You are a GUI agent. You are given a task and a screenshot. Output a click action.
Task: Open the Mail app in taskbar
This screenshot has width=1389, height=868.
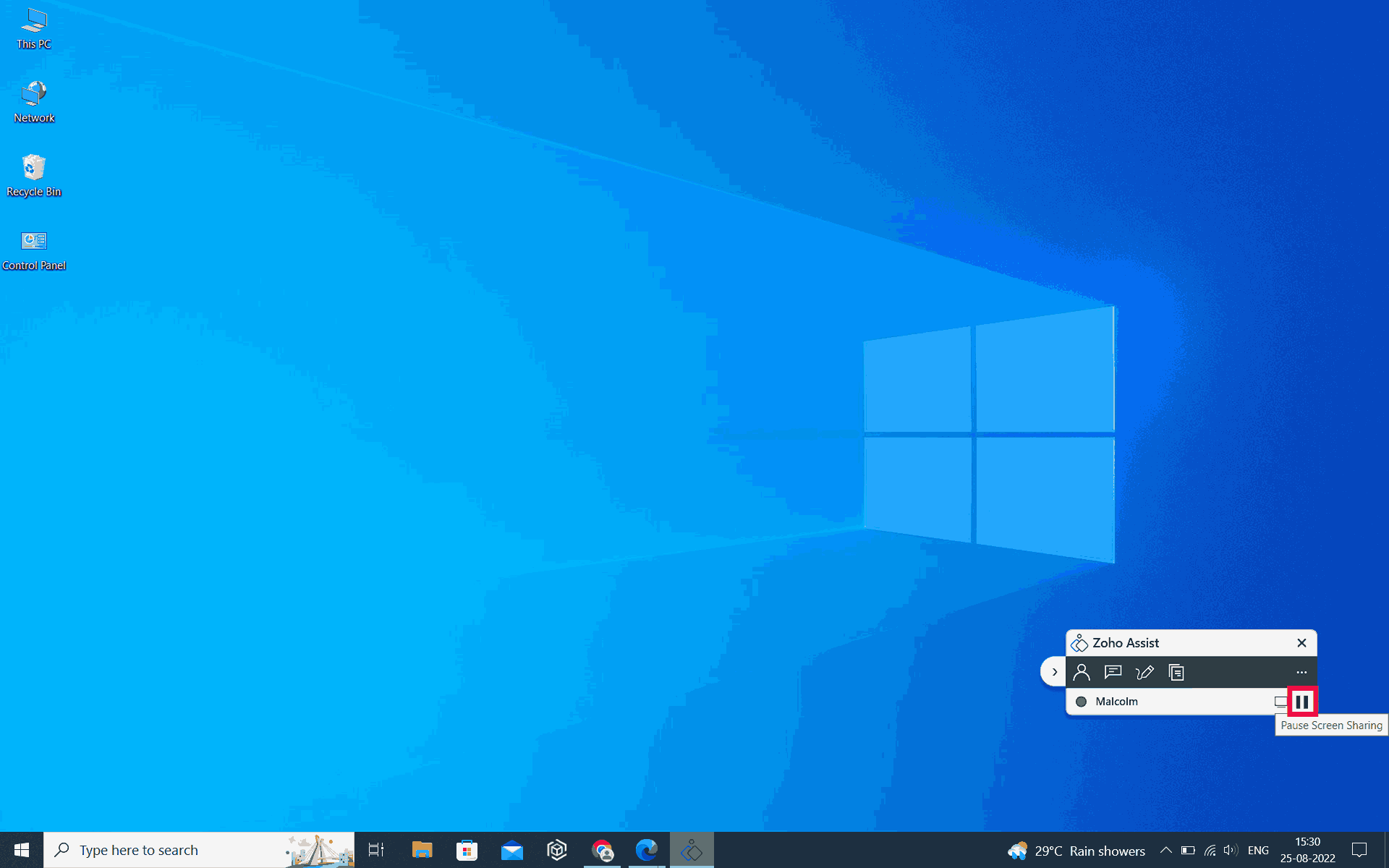click(x=511, y=851)
